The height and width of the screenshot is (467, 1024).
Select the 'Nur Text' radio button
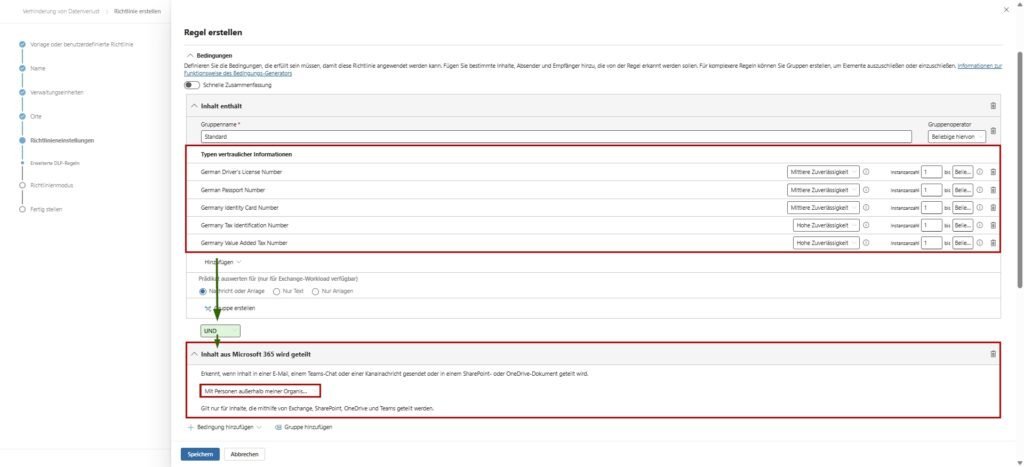[x=277, y=291]
